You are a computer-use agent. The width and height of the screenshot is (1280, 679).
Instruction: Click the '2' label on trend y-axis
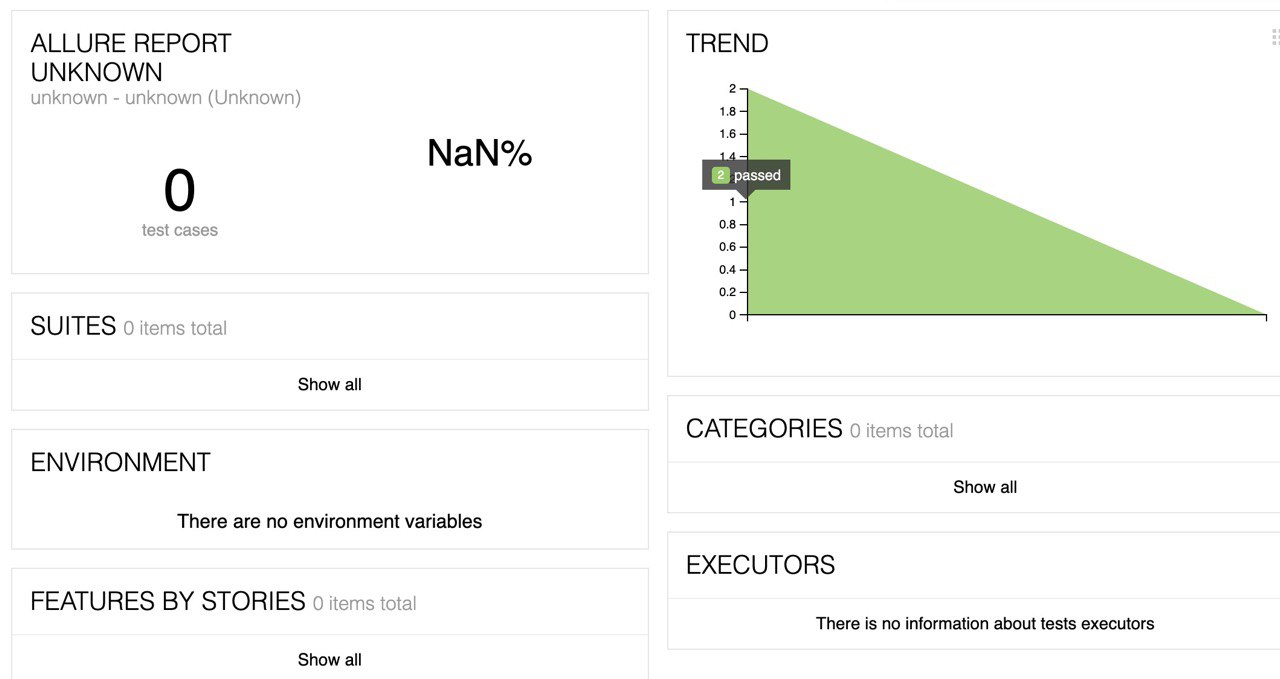732,89
